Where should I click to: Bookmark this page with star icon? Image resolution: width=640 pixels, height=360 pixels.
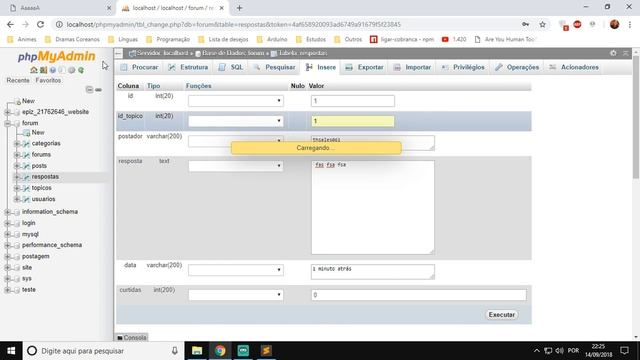tap(542, 24)
